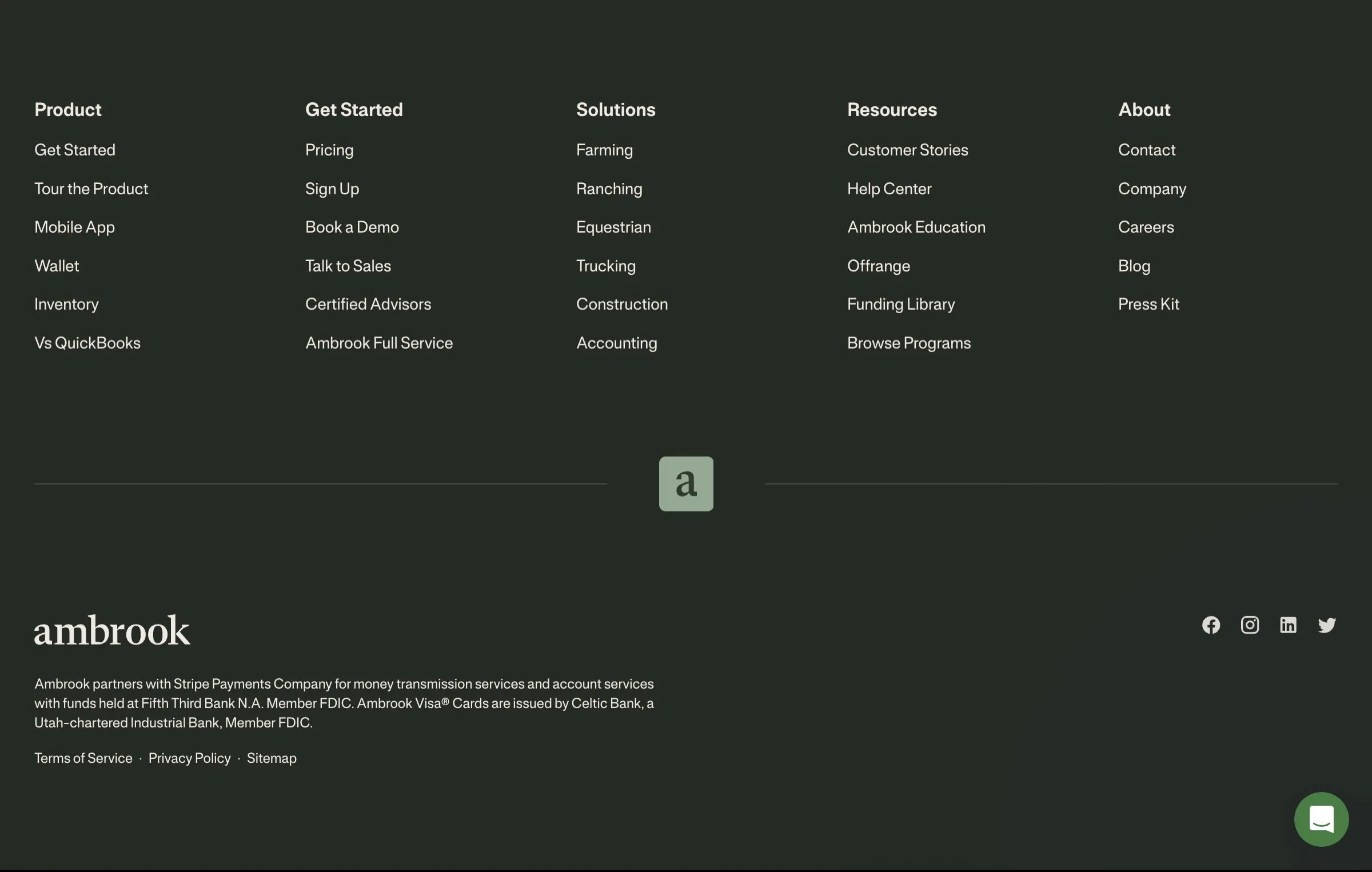
Task: Click the Resources column heading
Action: point(892,109)
